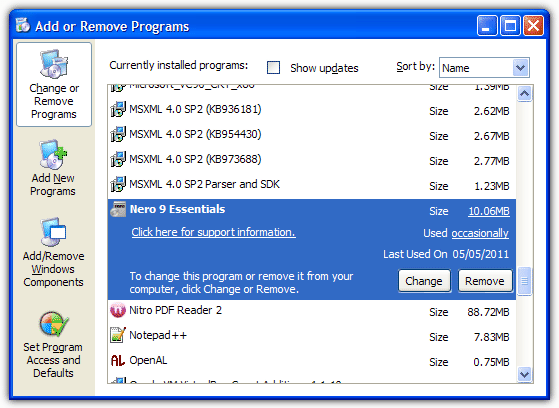
Task: Select the MSXML 4.0 SP2 (KB954430) entry
Action: (x=312, y=134)
